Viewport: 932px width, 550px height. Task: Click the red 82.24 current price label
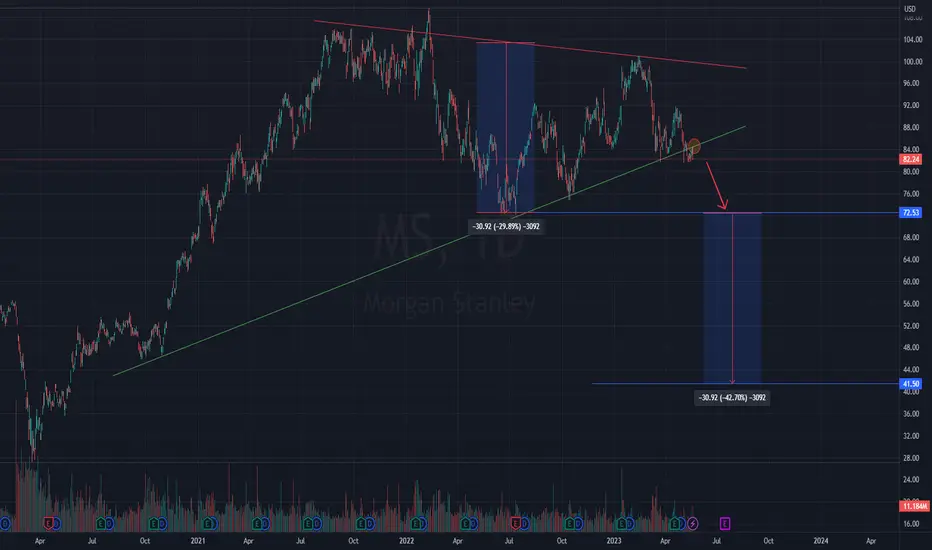[x=911, y=159]
